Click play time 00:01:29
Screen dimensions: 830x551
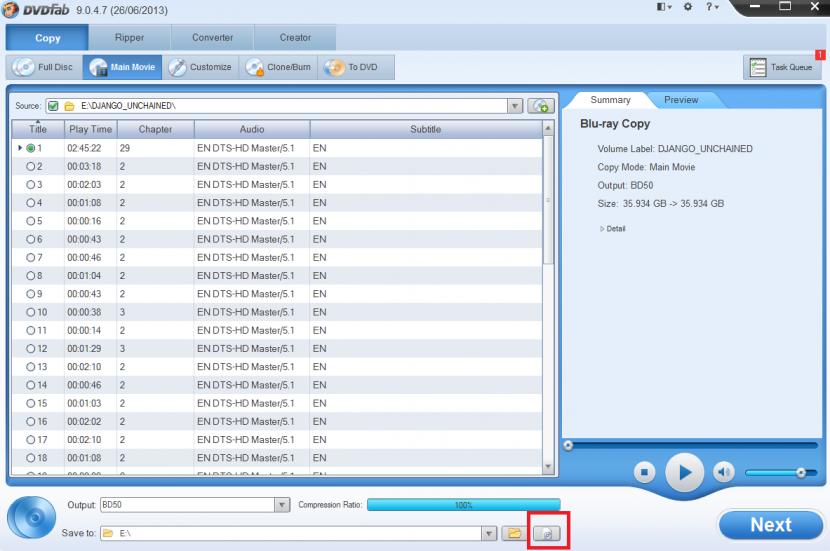point(84,349)
